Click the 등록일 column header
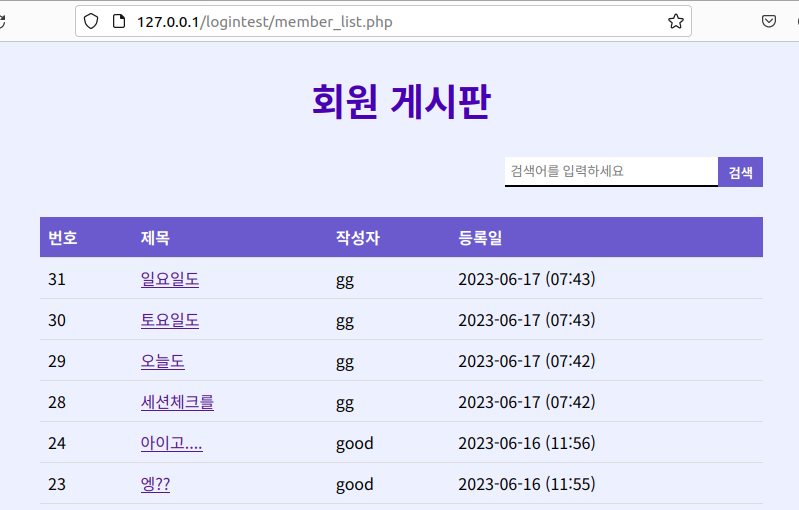Screen dimensions: 799x510 click(x=480, y=237)
